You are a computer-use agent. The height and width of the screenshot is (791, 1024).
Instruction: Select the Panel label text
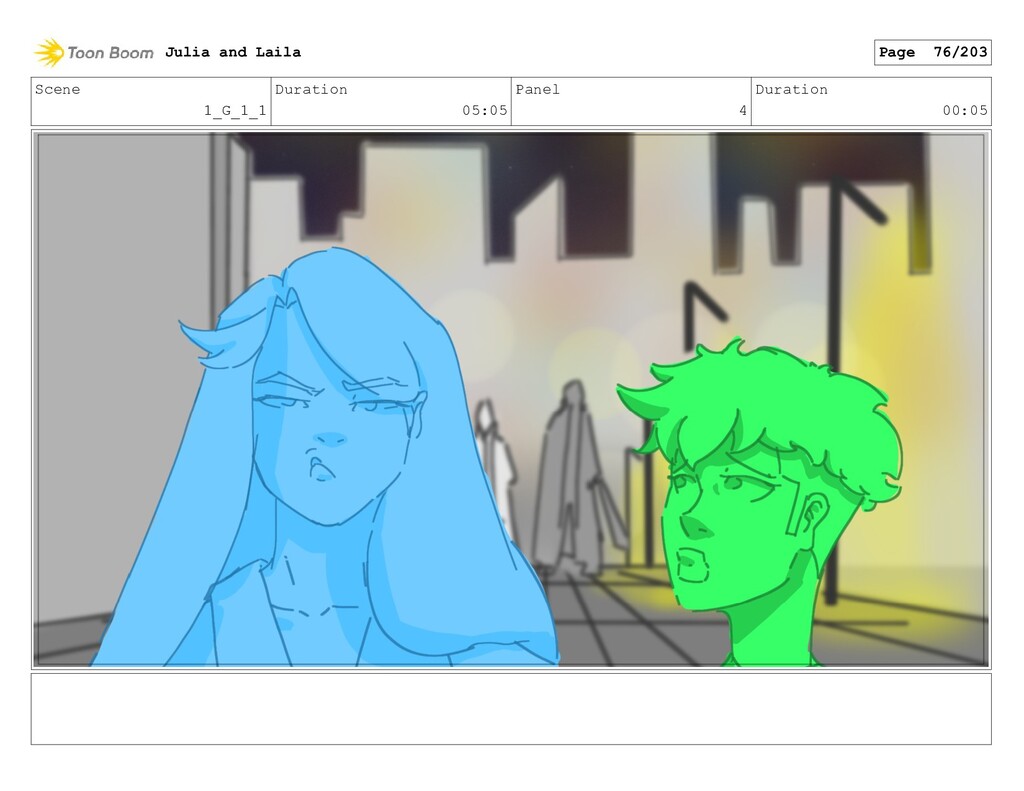point(537,89)
